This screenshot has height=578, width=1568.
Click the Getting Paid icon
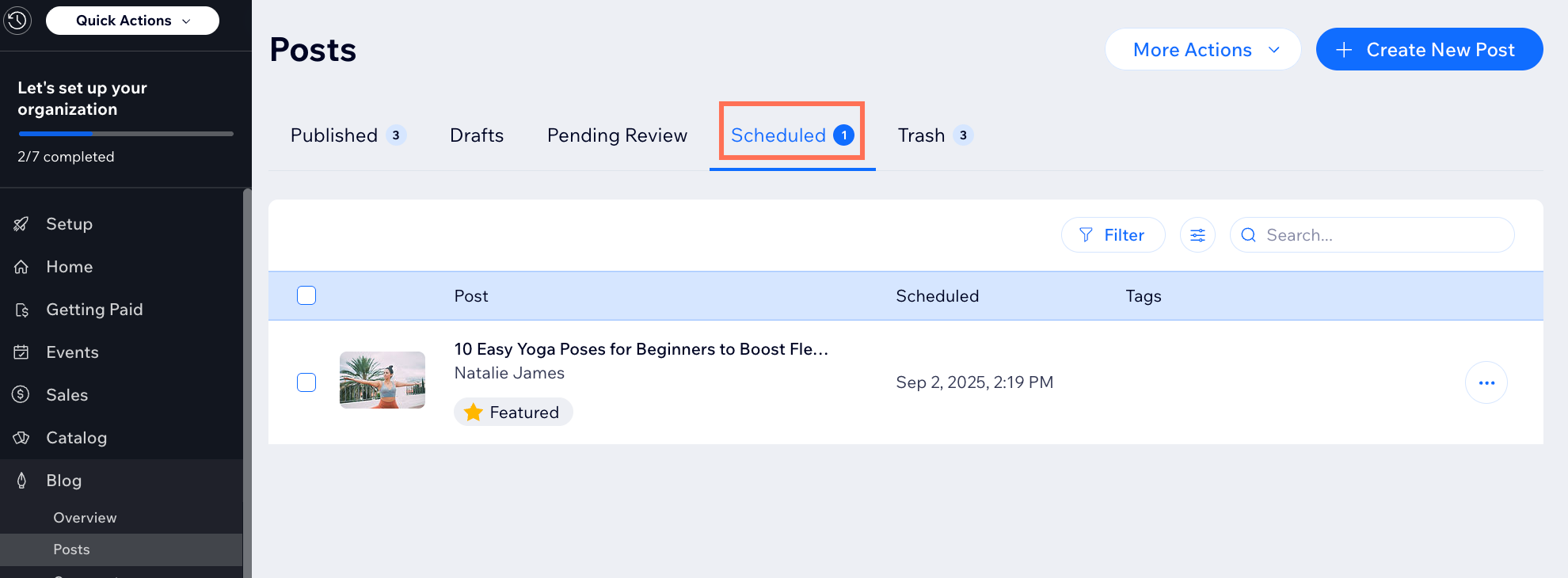(x=21, y=310)
